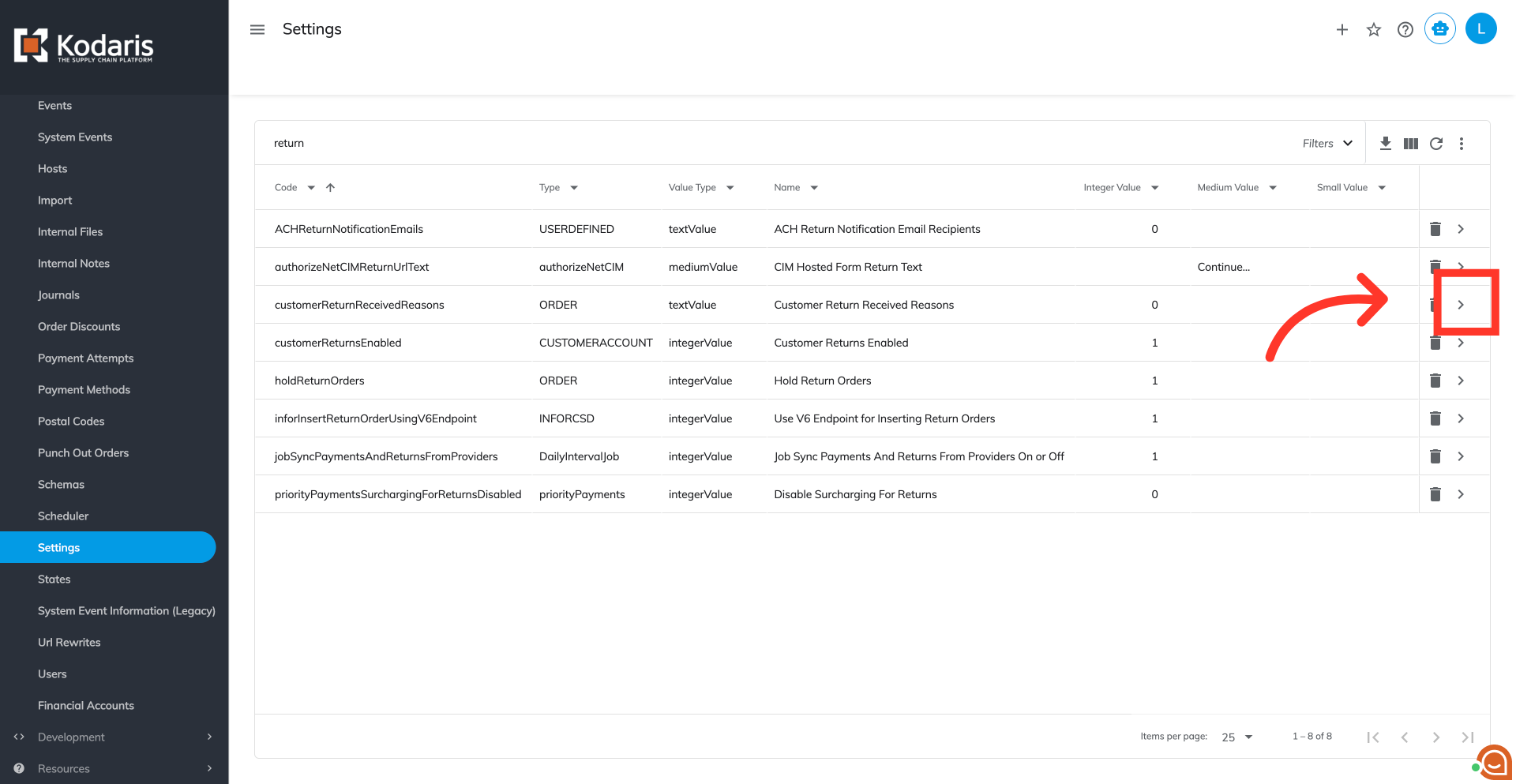This screenshot has height=784, width=1516.
Task: Open System Events in the sidebar
Action: pyautogui.click(x=75, y=137)
